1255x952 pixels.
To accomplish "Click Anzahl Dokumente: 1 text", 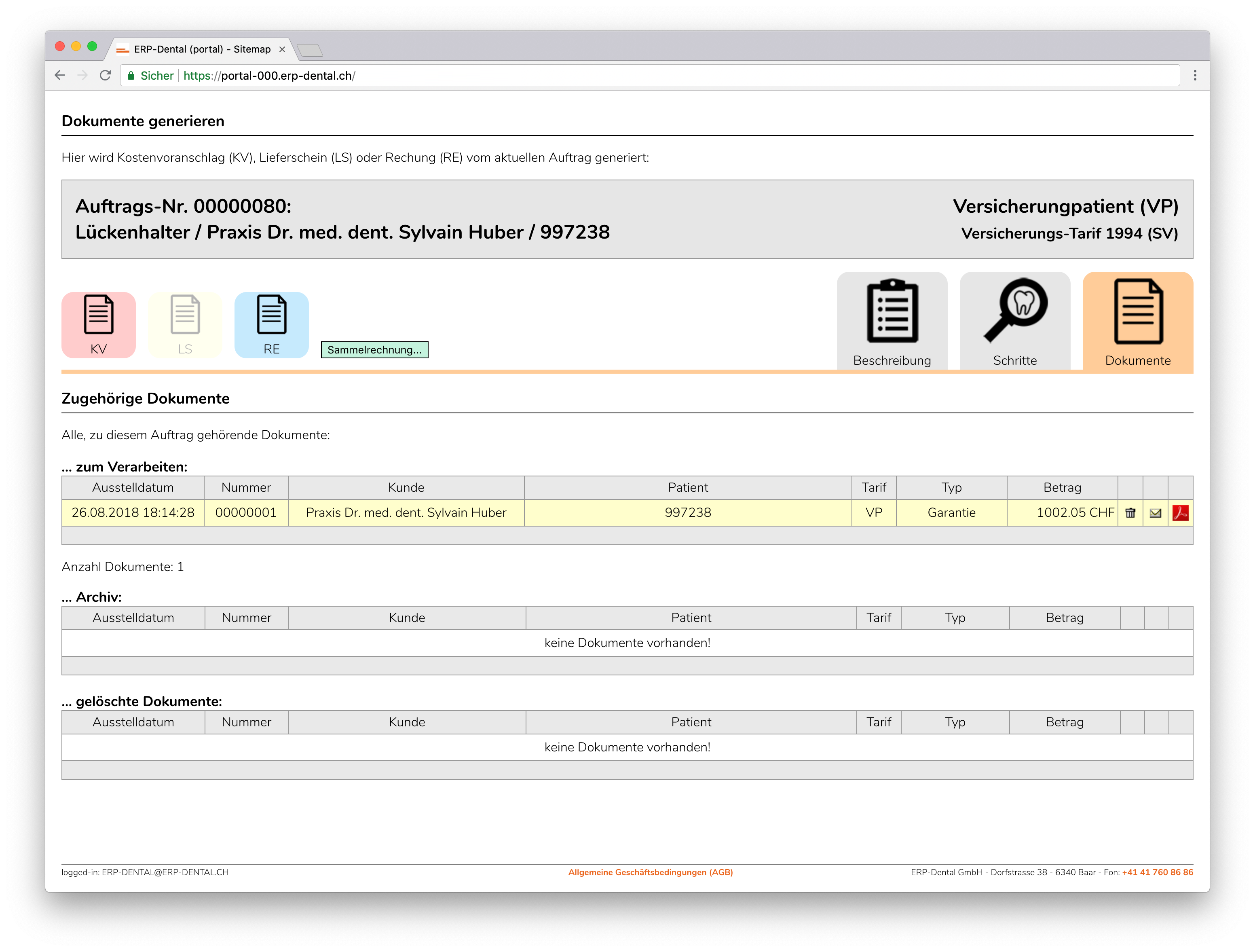I will pyautogui.click(x=123, y=567).
